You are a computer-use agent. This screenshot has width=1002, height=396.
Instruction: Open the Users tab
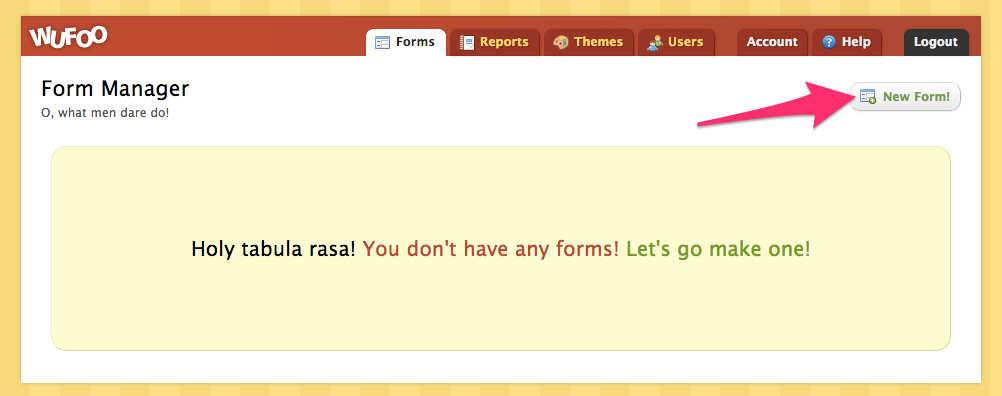676,42
